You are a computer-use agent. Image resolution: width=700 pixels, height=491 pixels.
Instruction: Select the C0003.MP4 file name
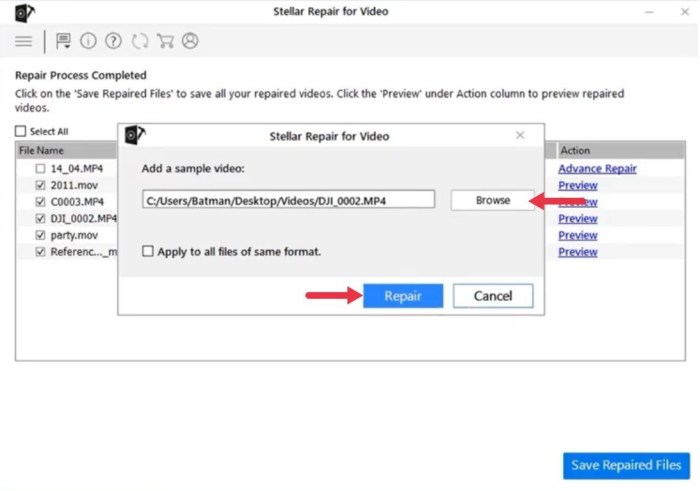coord(77,202)
